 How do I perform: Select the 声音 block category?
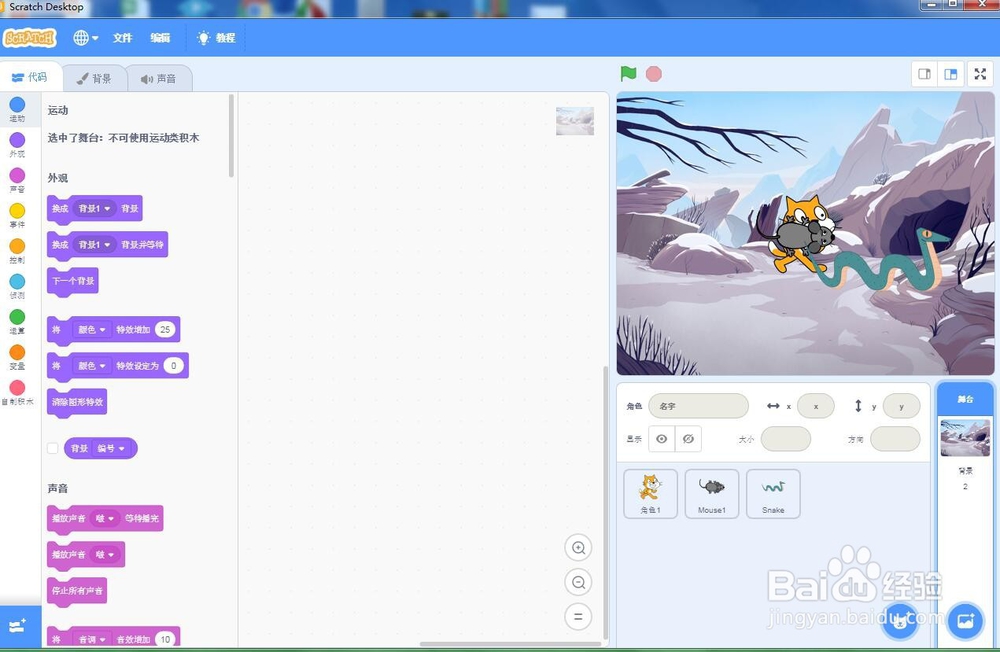tap(17, 180)
